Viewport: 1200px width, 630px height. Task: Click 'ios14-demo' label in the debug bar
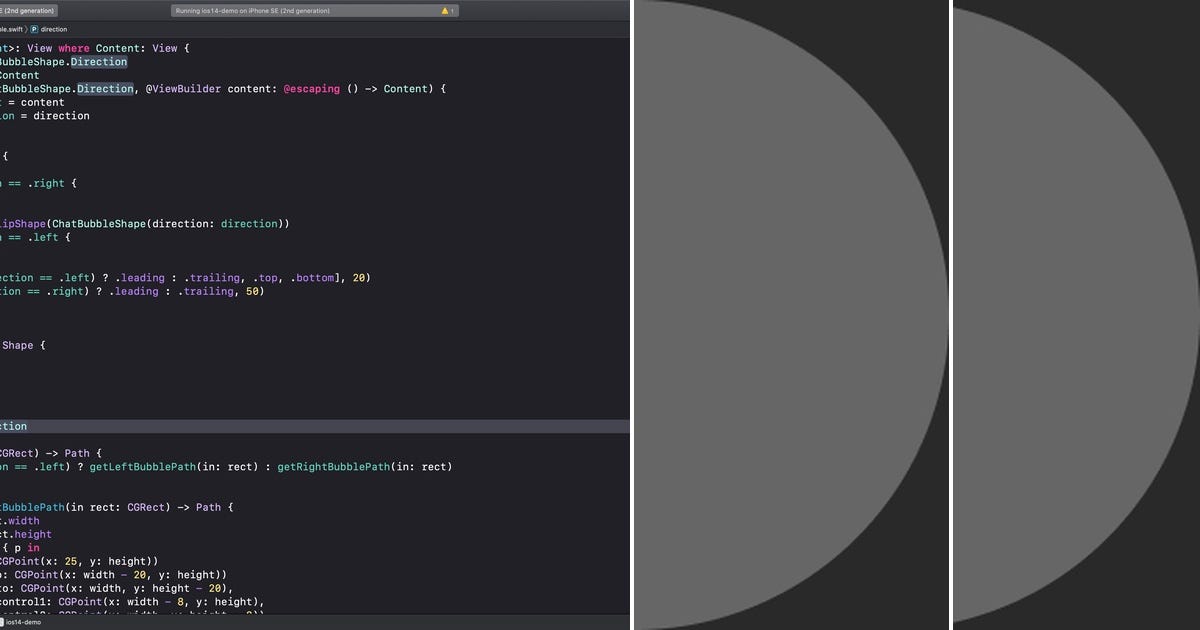click(x=24, y=622)
